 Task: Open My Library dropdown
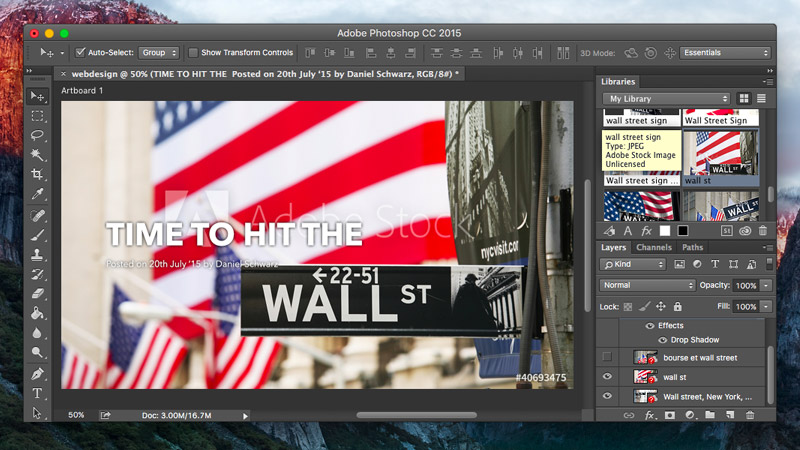tap(667, 98)
